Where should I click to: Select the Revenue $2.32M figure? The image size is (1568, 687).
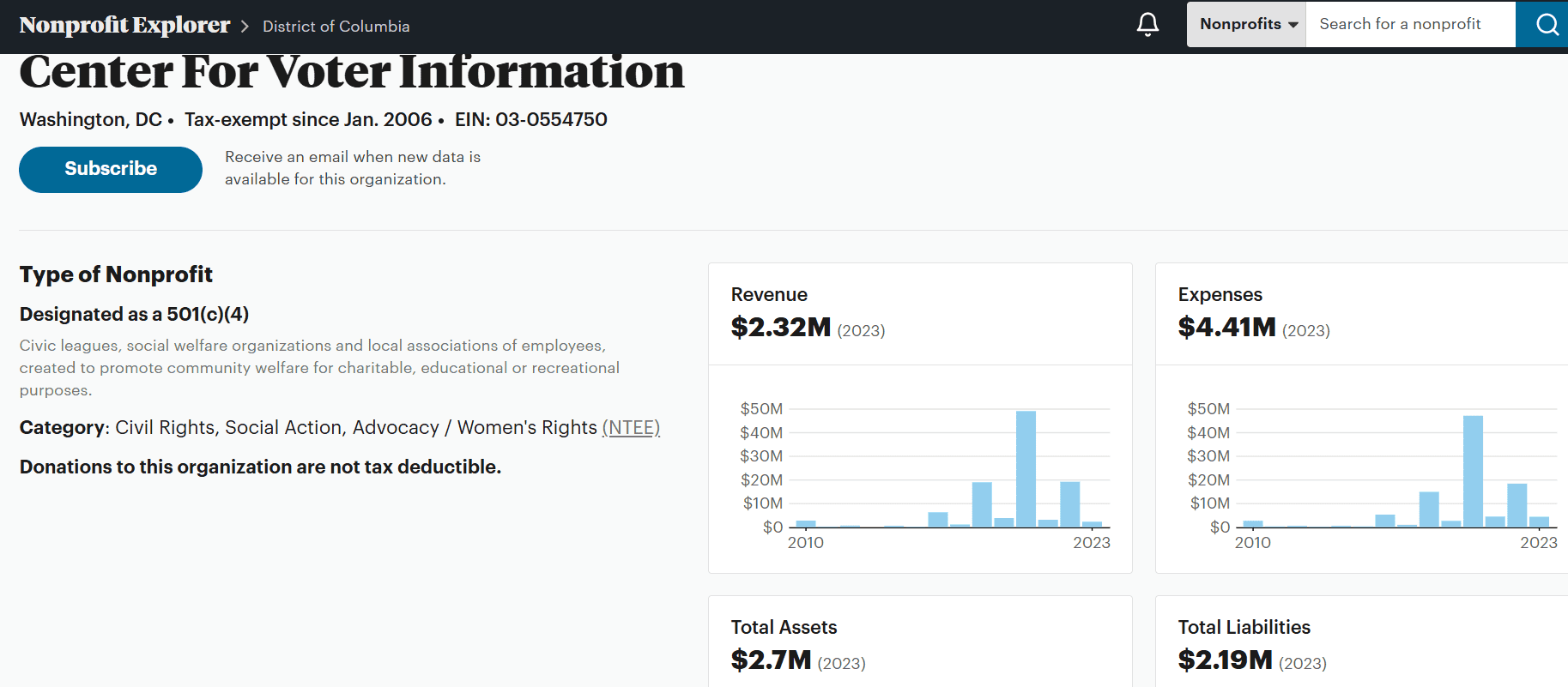pyautogui.click(x=780, y=327)
